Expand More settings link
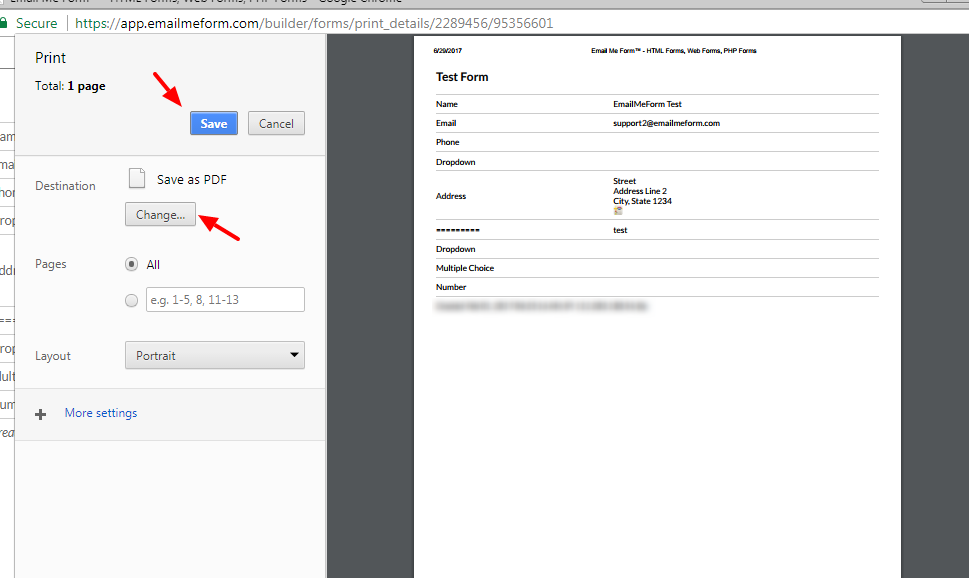The image size is (969, 578). coord(101,413)
